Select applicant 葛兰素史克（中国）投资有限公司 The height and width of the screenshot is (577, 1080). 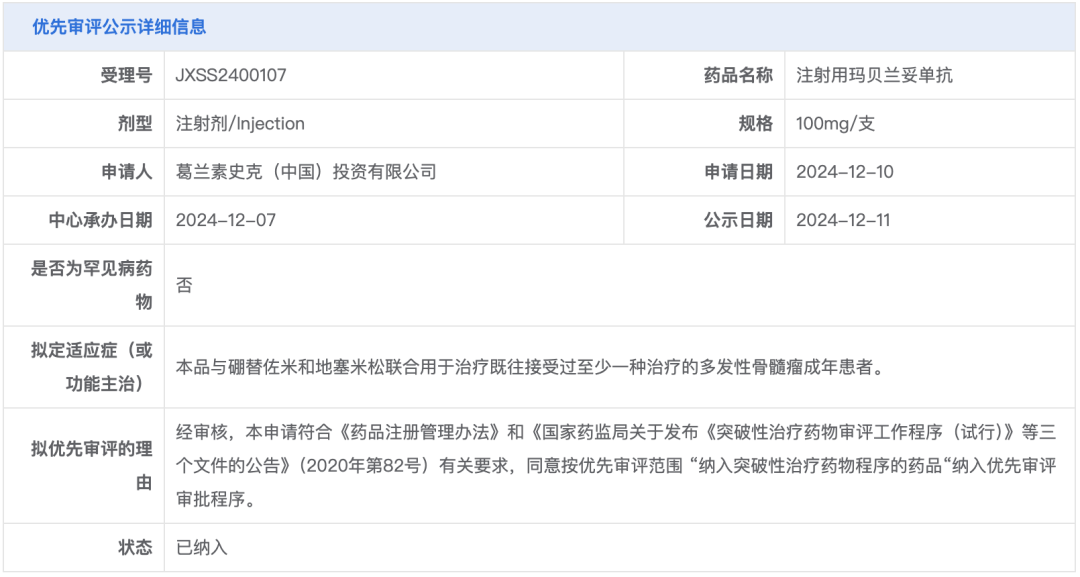click(306, 172)
